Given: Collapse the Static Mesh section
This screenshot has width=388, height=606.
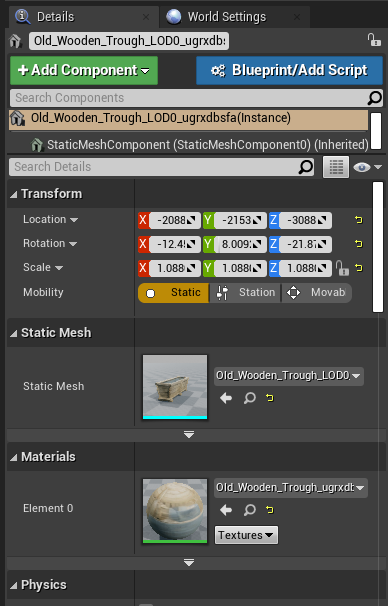Looking at the screenshot, I should [x=14, y=333].
